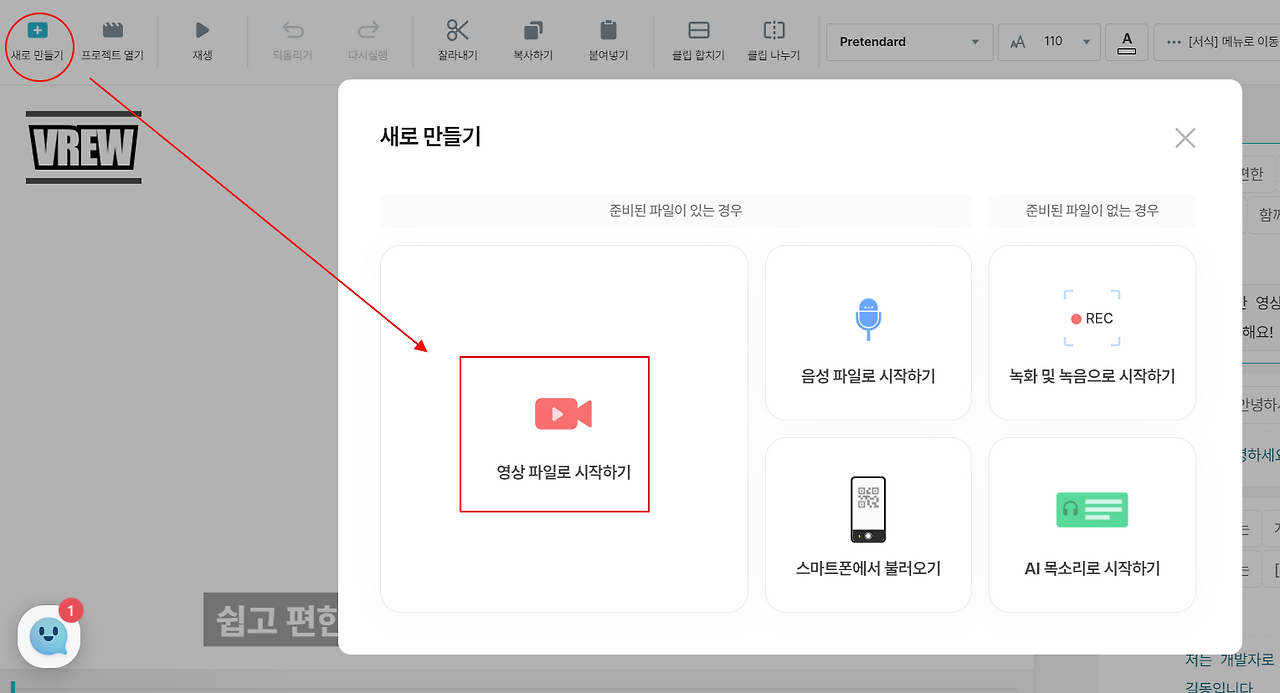1280x693 pixels.
Task: Choose 영상 파일로 시작하기 card
Action: [564, 428]
